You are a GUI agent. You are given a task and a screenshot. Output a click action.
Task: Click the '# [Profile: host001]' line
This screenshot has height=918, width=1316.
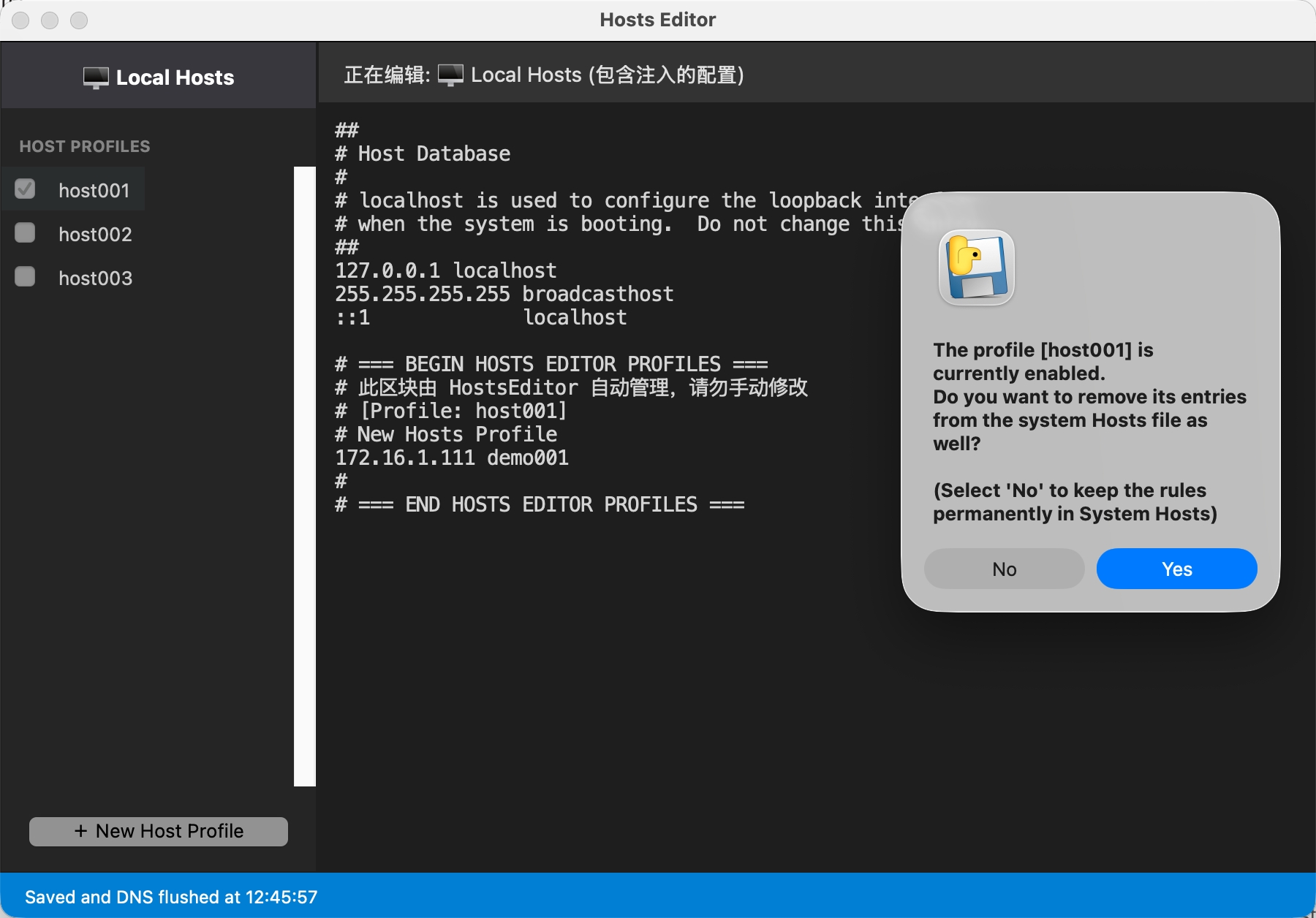pyautogui.click(x=451, y=411)
